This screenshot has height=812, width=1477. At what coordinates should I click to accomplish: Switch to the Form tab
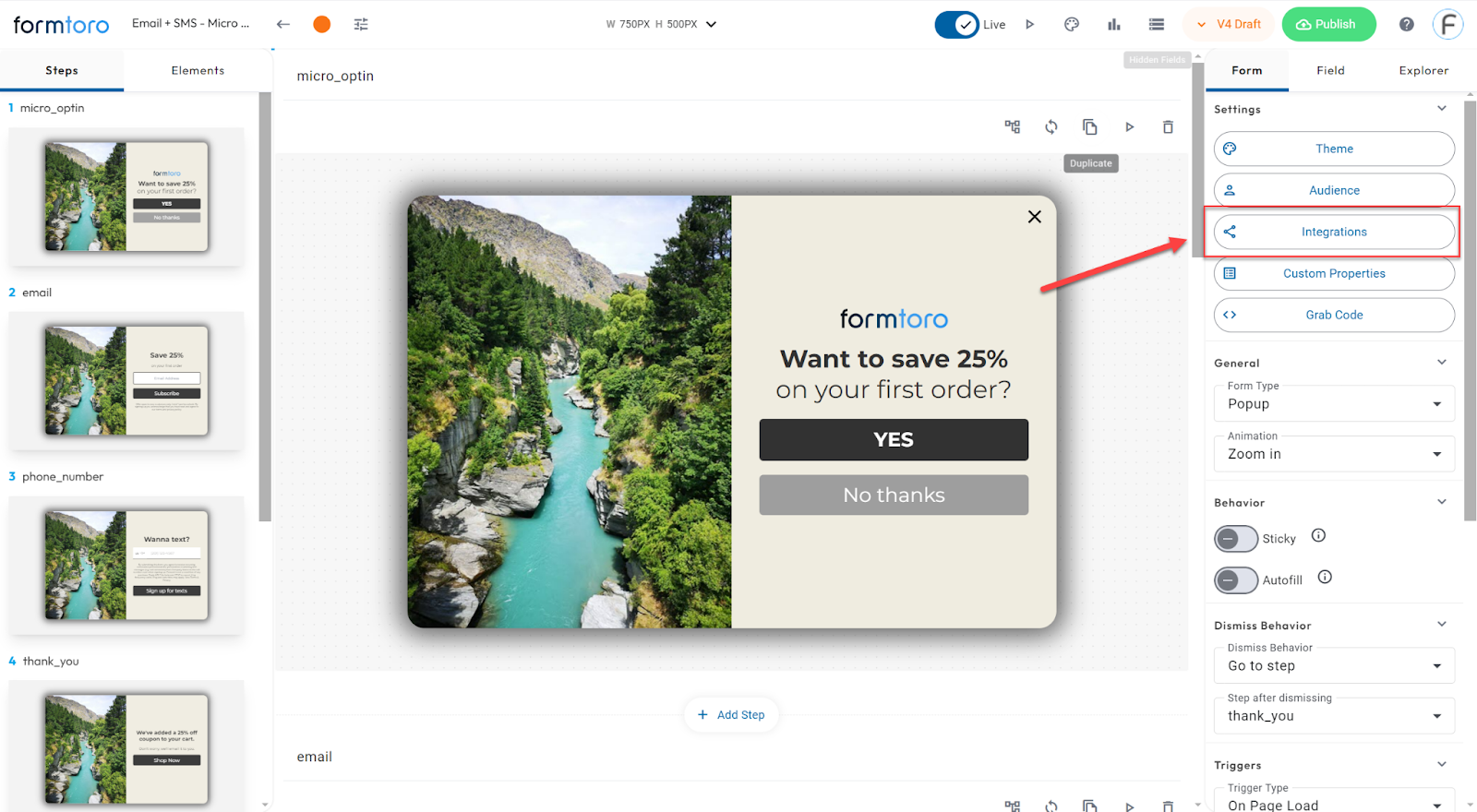point(1246,70)
